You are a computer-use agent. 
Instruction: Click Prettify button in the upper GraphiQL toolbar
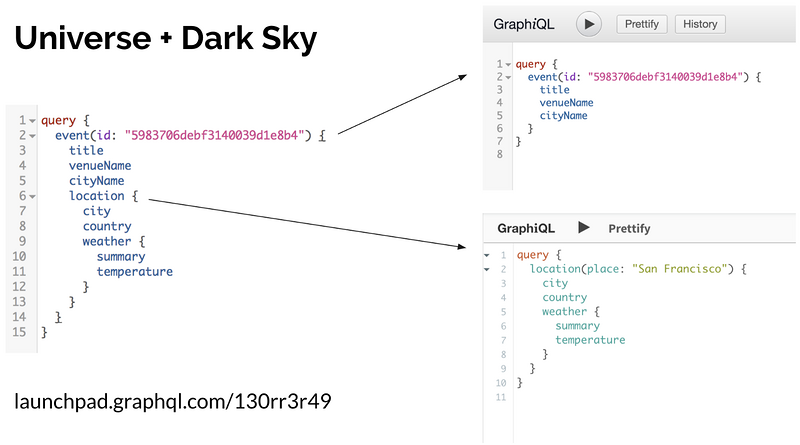tap(642, 24)
